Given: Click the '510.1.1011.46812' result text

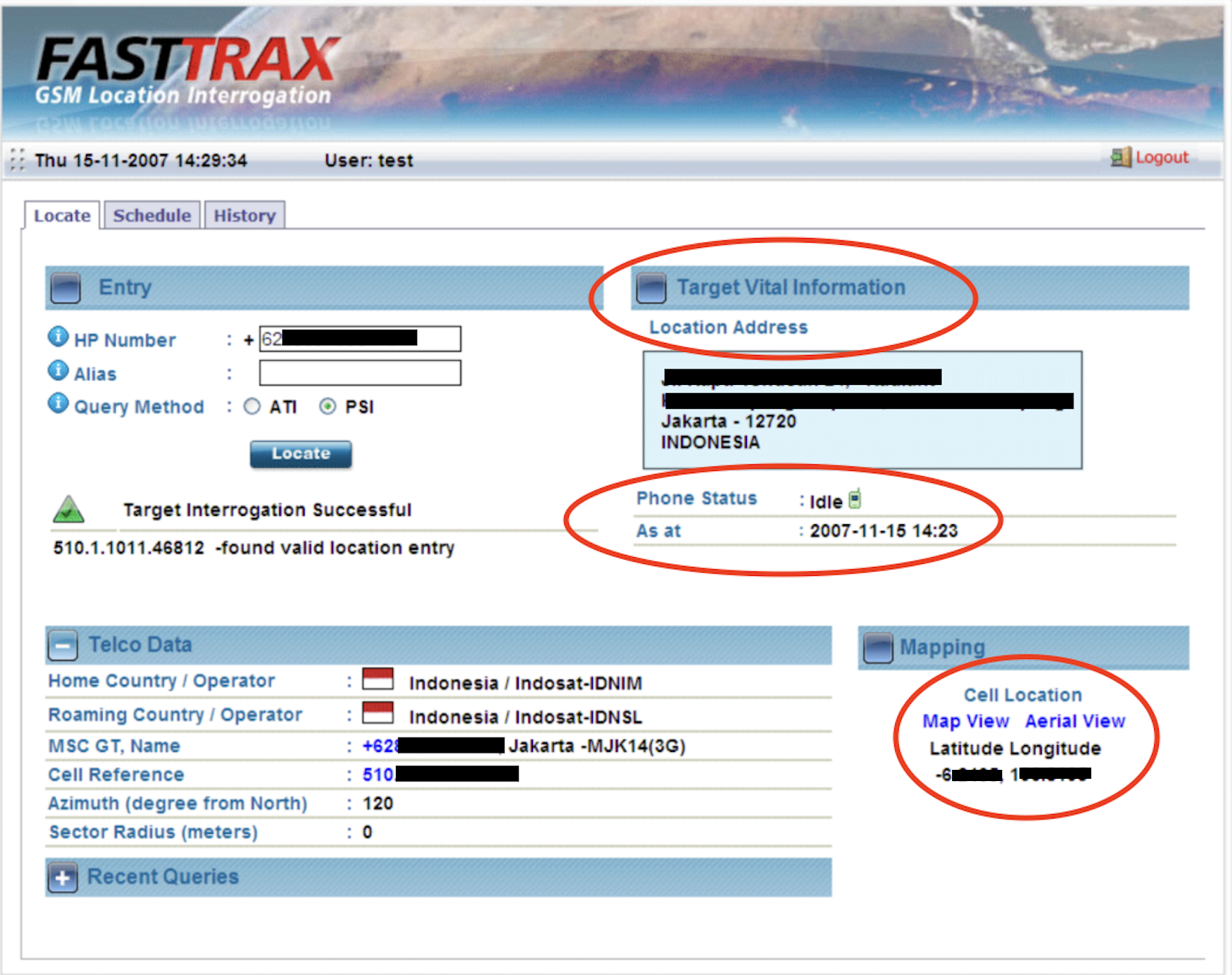Looking at the screenshot, I should pyautogui.click(x=129, y=548).
